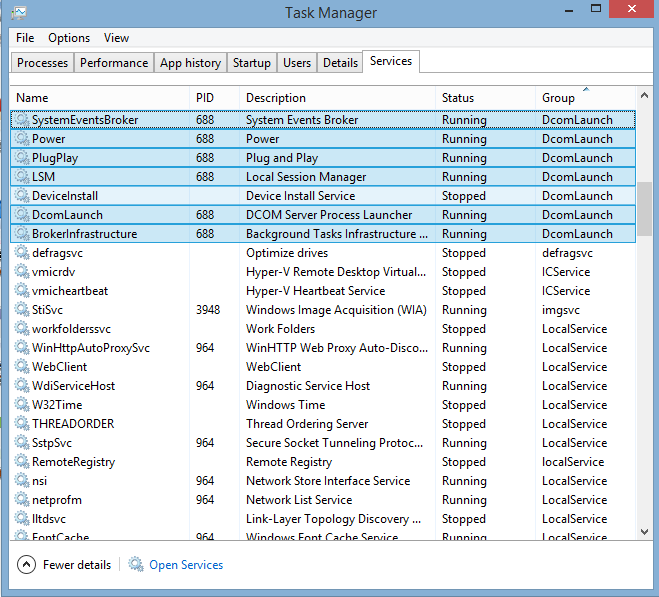Sort by the Group column header

[585, 98]
